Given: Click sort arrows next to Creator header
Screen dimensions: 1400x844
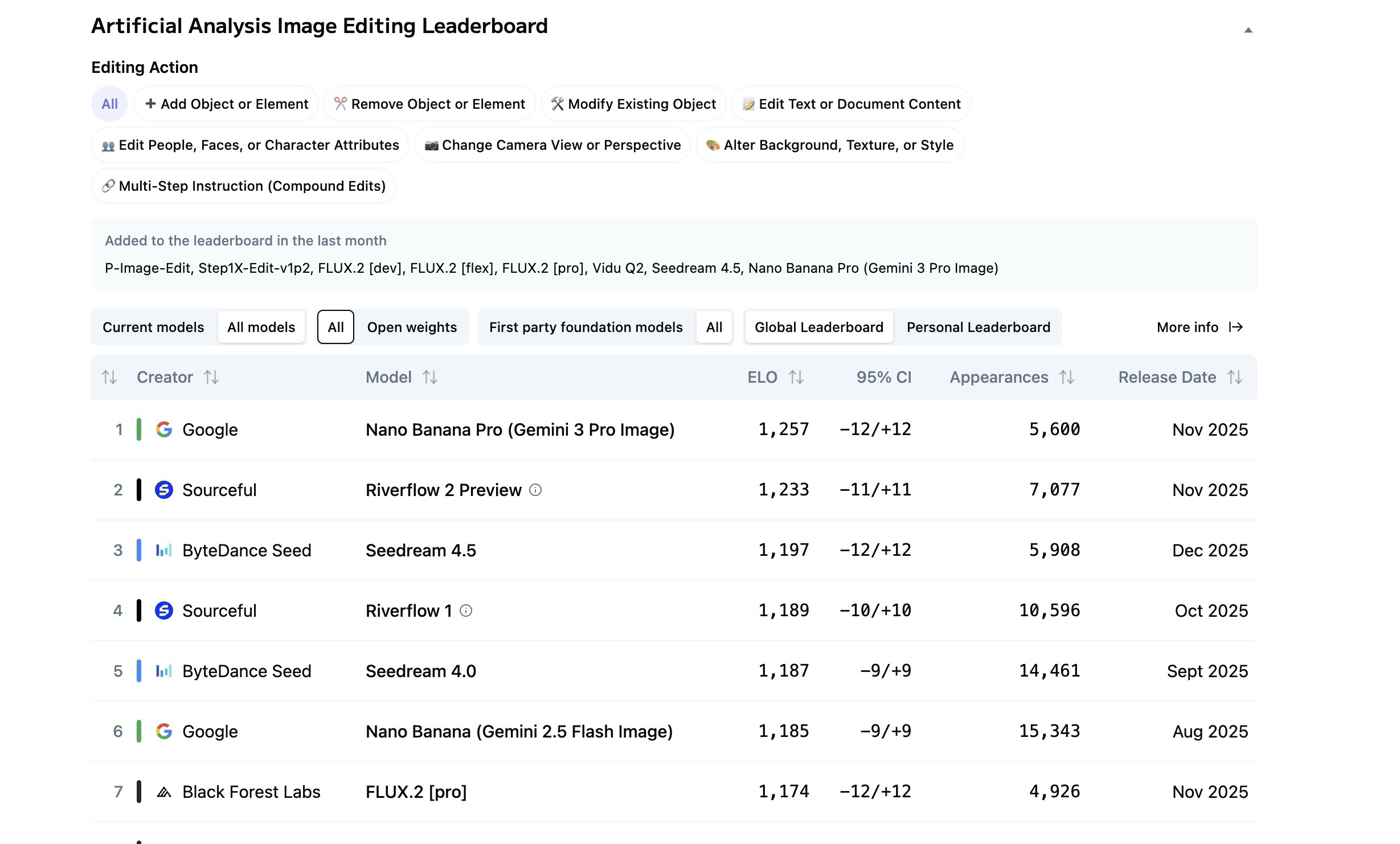Looking at the screenshot, I should coord(211,377).
